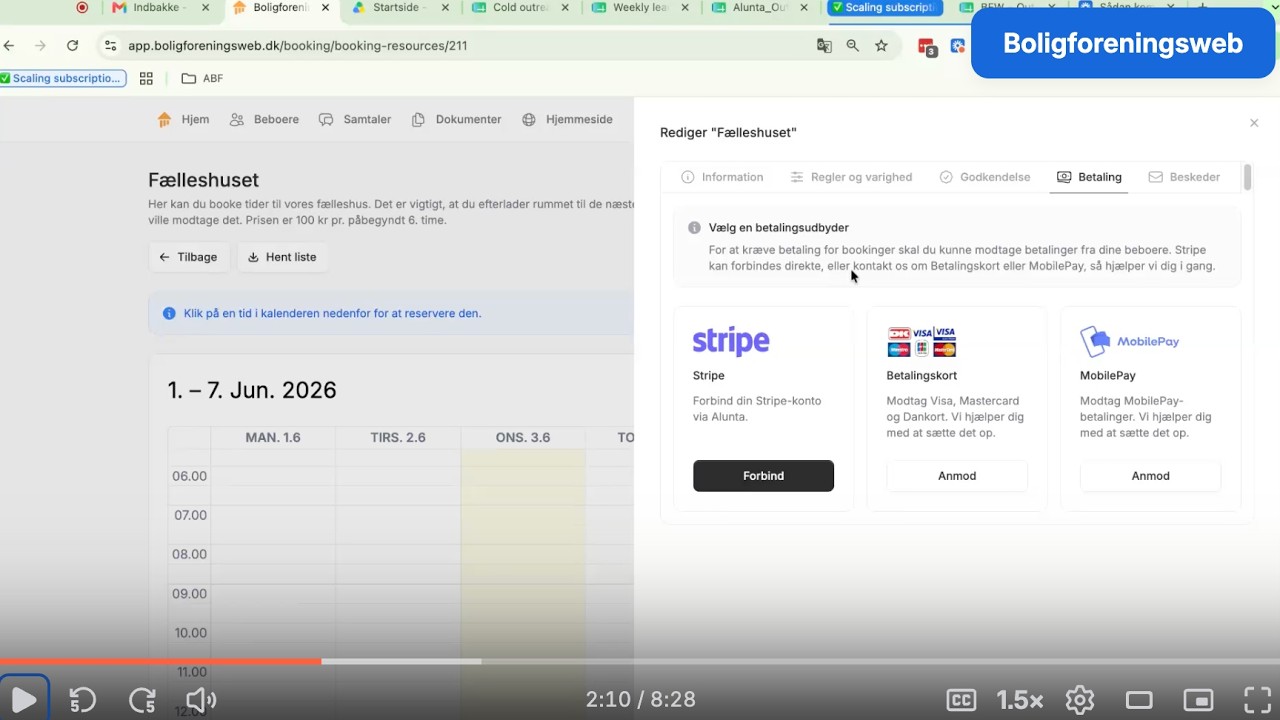Click the Forbind button for Stripe
This screenshot has height=720, width=1280.
tap(763, 476)
